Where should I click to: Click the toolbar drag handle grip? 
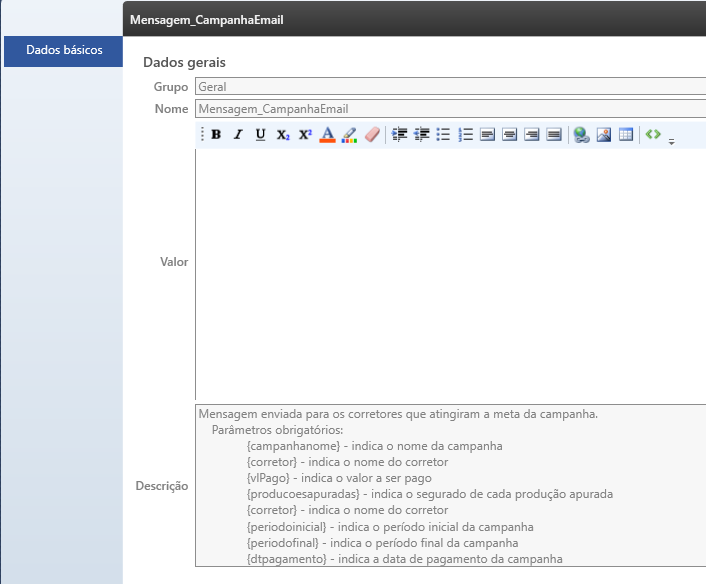coord(202,134)
